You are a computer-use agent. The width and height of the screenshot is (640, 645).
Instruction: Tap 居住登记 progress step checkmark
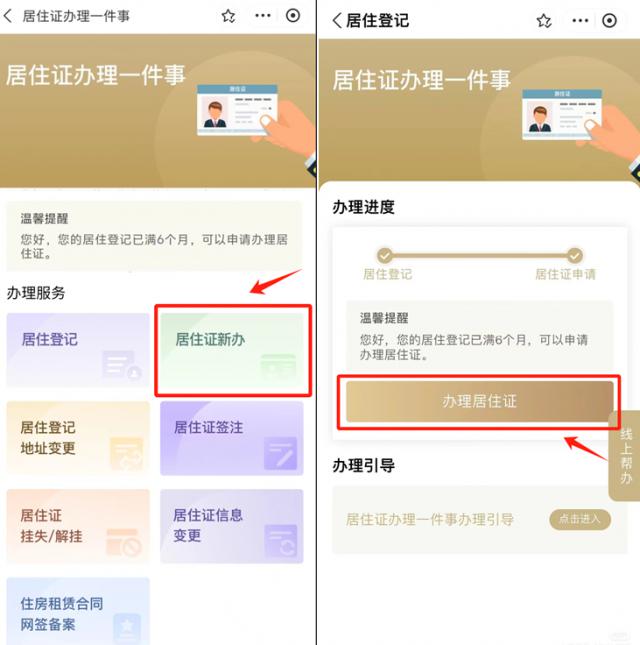(385, 255)
